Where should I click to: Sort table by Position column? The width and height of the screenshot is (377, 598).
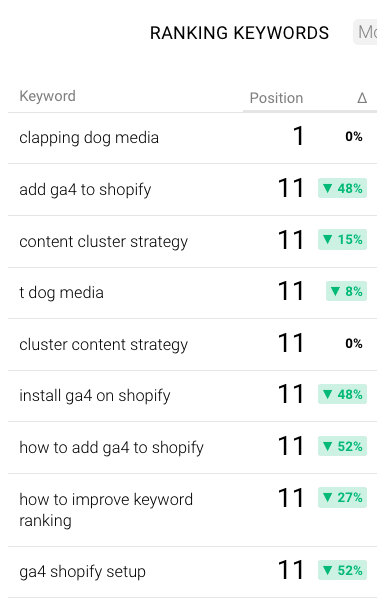click(x=276, y=98)
